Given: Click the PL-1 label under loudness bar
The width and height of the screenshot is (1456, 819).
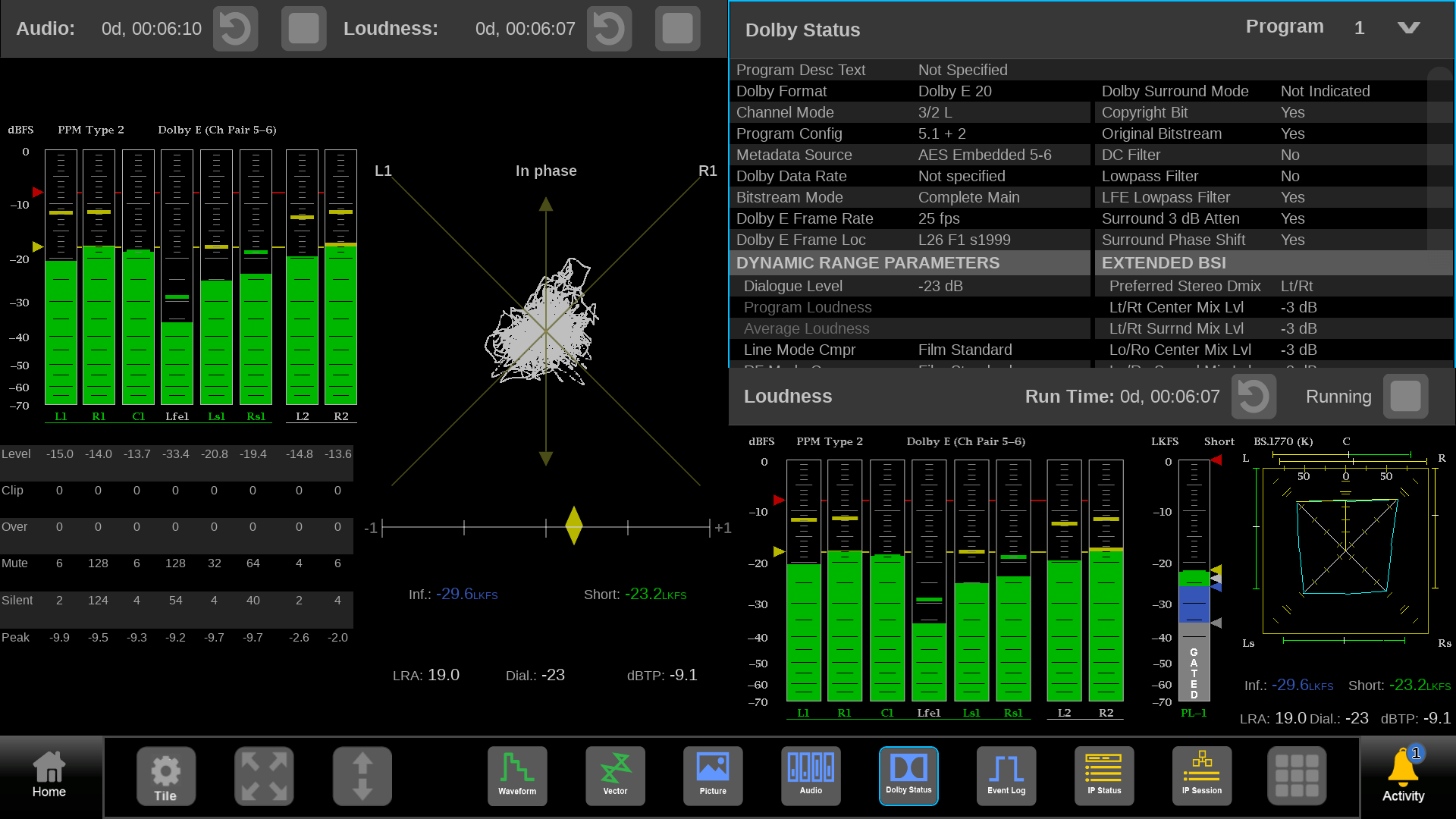Looking at the screenshot, I should click(x=1194, y=713).
